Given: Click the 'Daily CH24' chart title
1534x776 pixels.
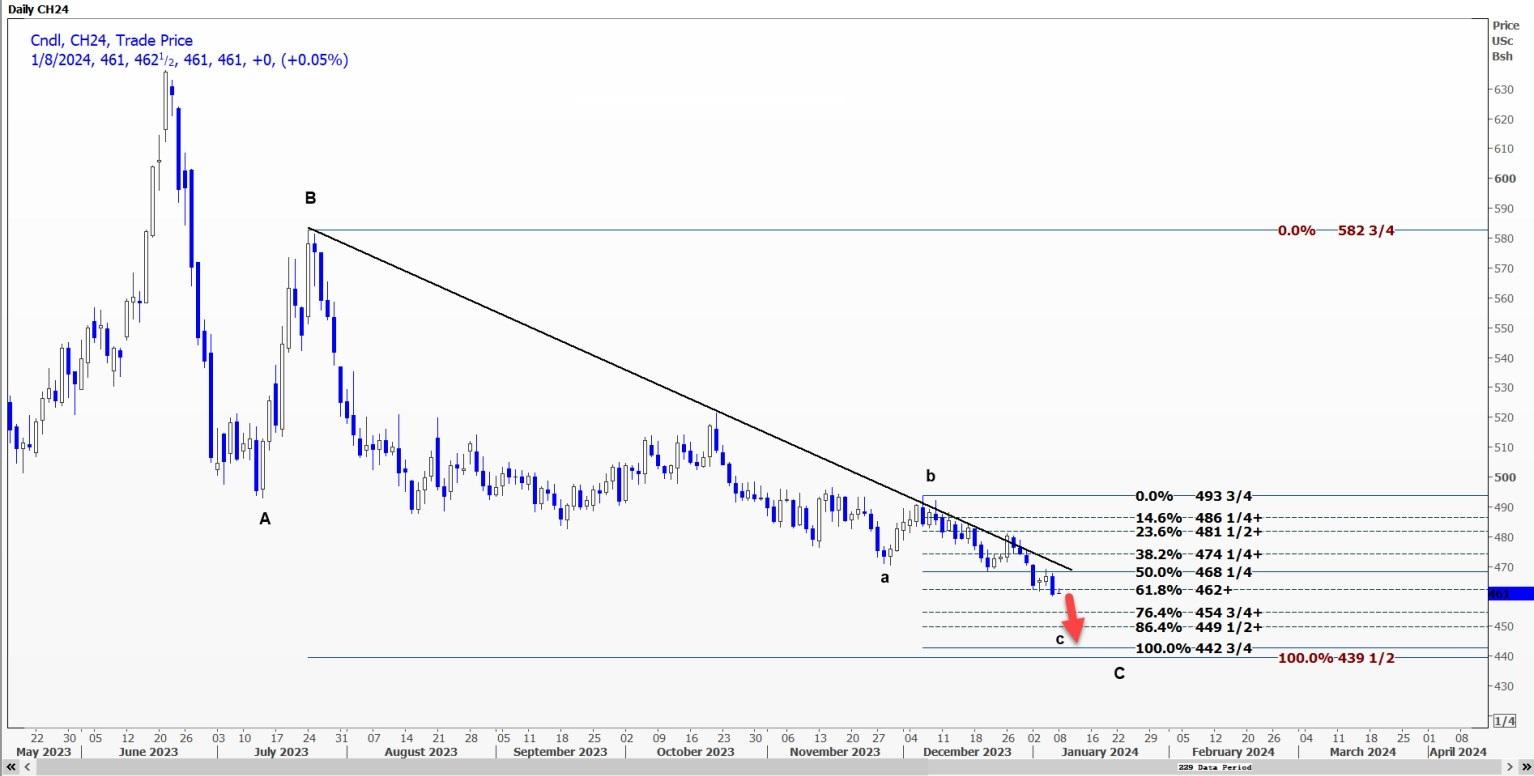Looking at the screenshot, I should point(38,8).
